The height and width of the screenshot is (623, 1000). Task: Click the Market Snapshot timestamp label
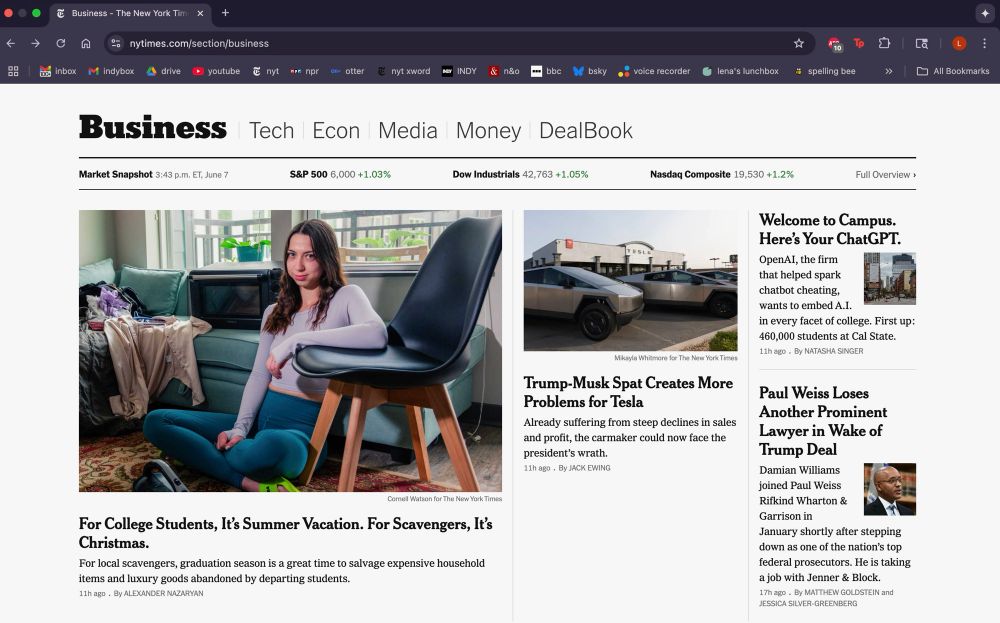click(153, 174)
